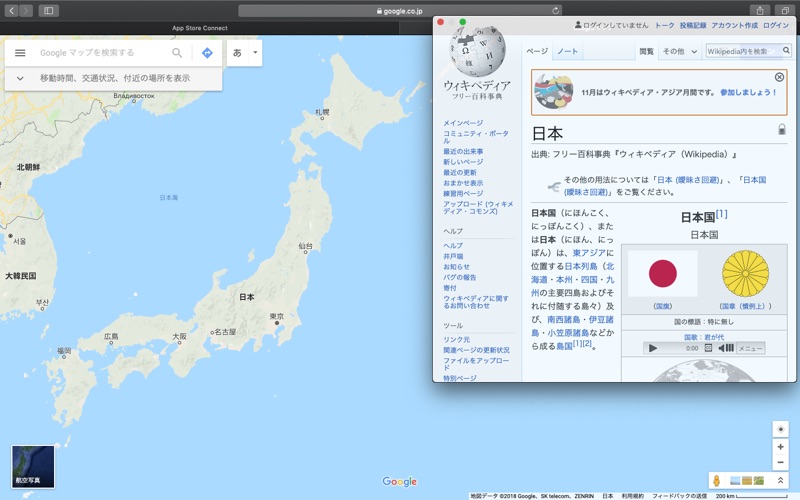Open the Google Maps hamburger menu
This screenshot has width=800, height=500.
pyautogui.click(x=20, y=53)
